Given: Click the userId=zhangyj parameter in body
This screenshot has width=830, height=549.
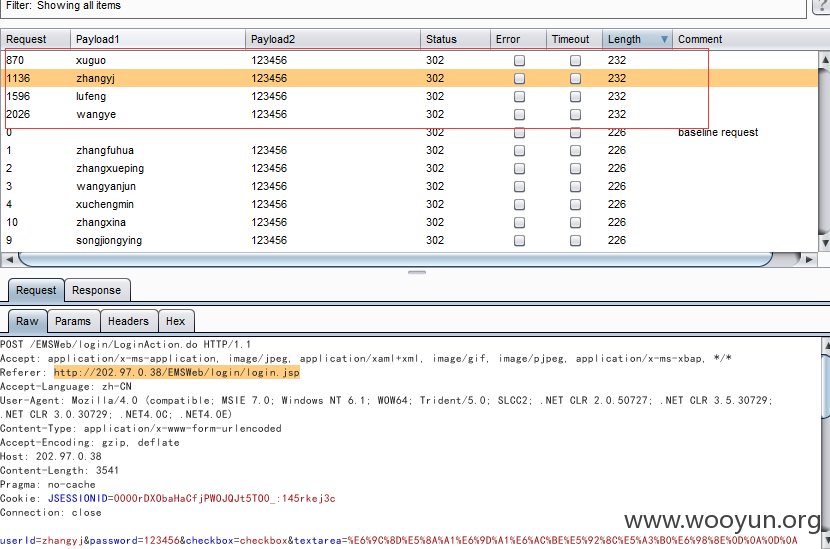Looking at the screenshot, I should pos(42,541).
